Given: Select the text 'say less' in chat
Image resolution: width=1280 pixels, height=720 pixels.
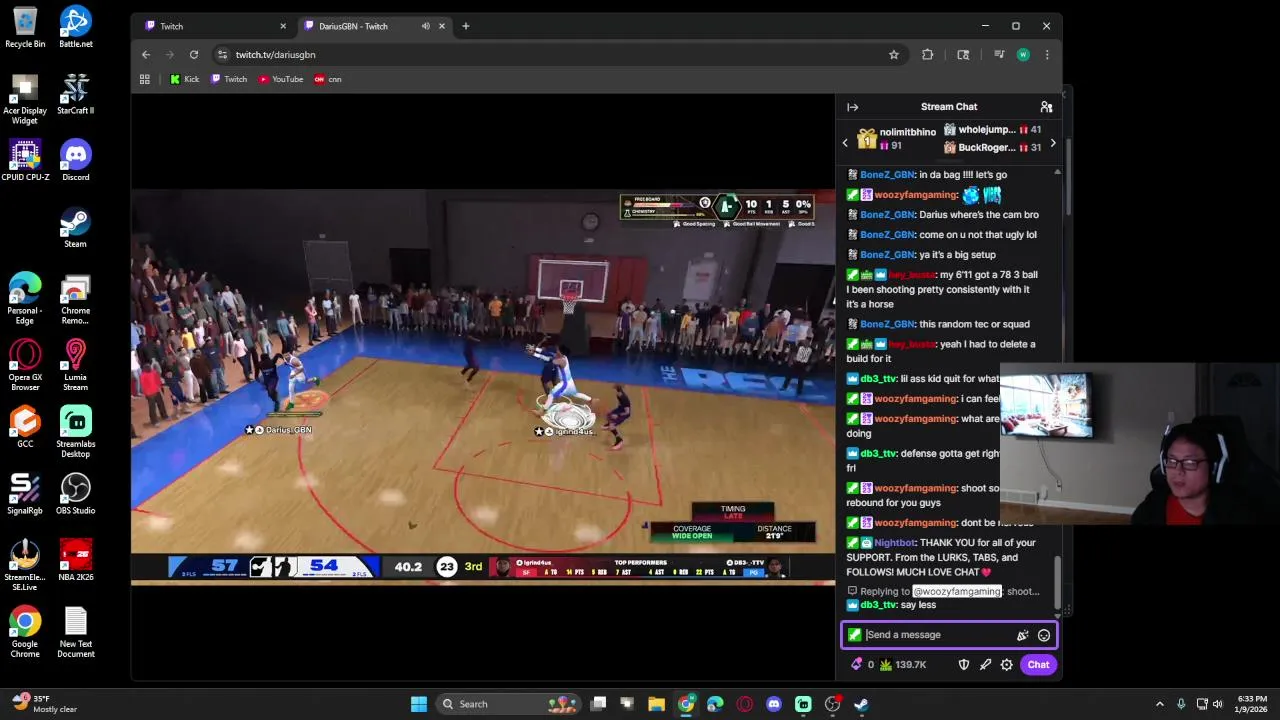Looking at the screenshot, I should (x=918, y=605).
